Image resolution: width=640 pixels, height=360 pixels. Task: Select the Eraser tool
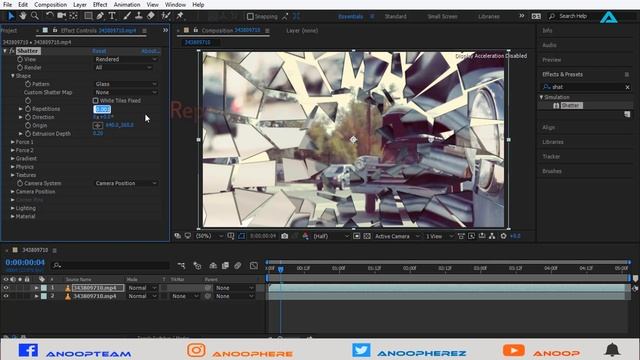pyautogui.click(x=151, y=16)
